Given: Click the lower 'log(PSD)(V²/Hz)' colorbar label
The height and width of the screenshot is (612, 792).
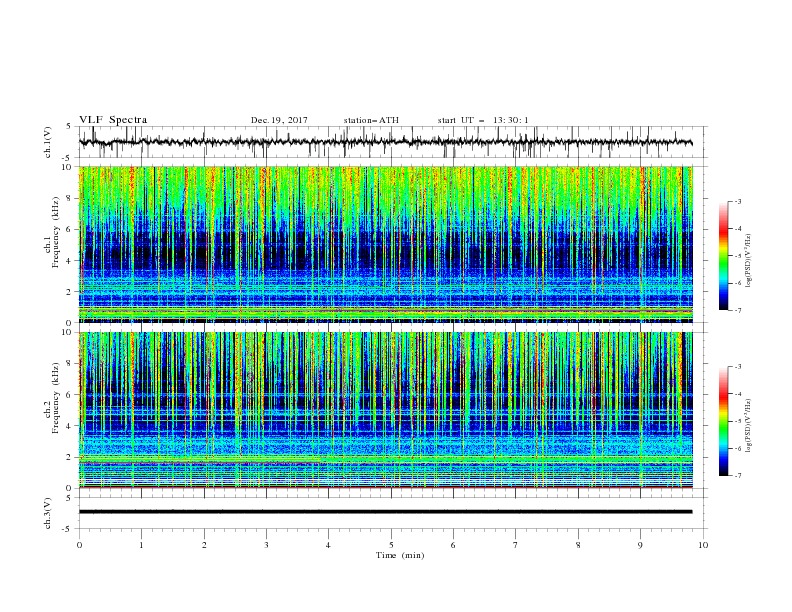Looking at the screenshot, I should pyautogui.click(x=749, y=426).
